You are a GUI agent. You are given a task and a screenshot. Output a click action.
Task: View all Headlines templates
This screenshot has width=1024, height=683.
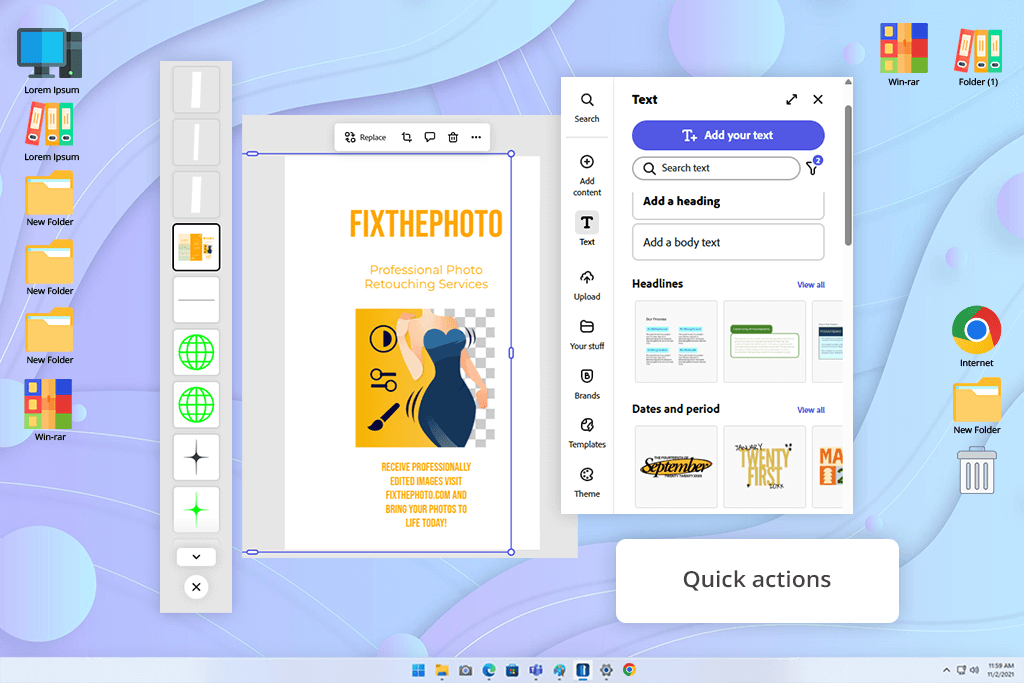pyautogui.click(x=810, y=285)
